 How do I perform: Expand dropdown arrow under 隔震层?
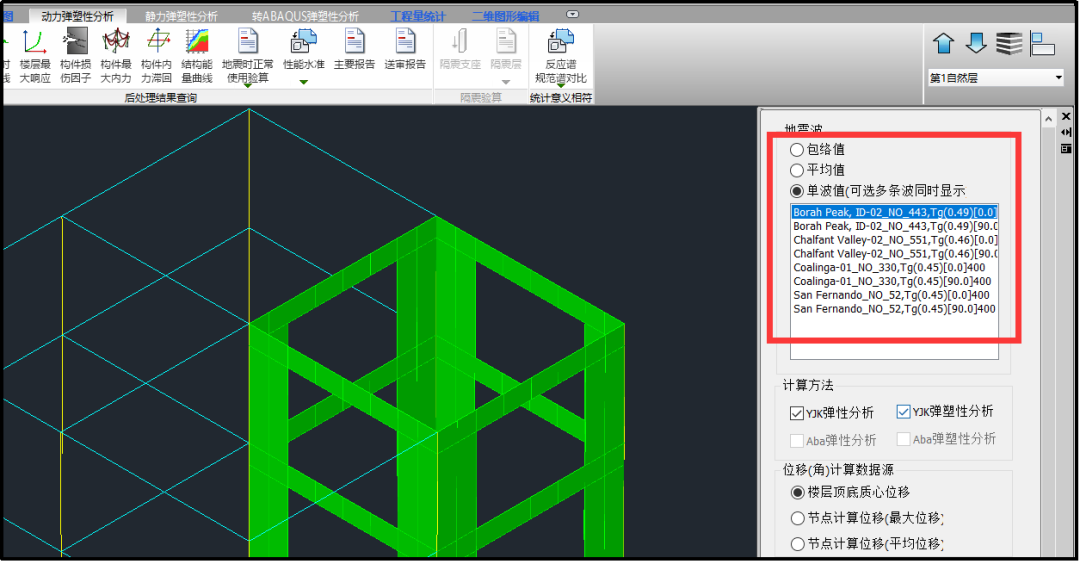[506, 82]
